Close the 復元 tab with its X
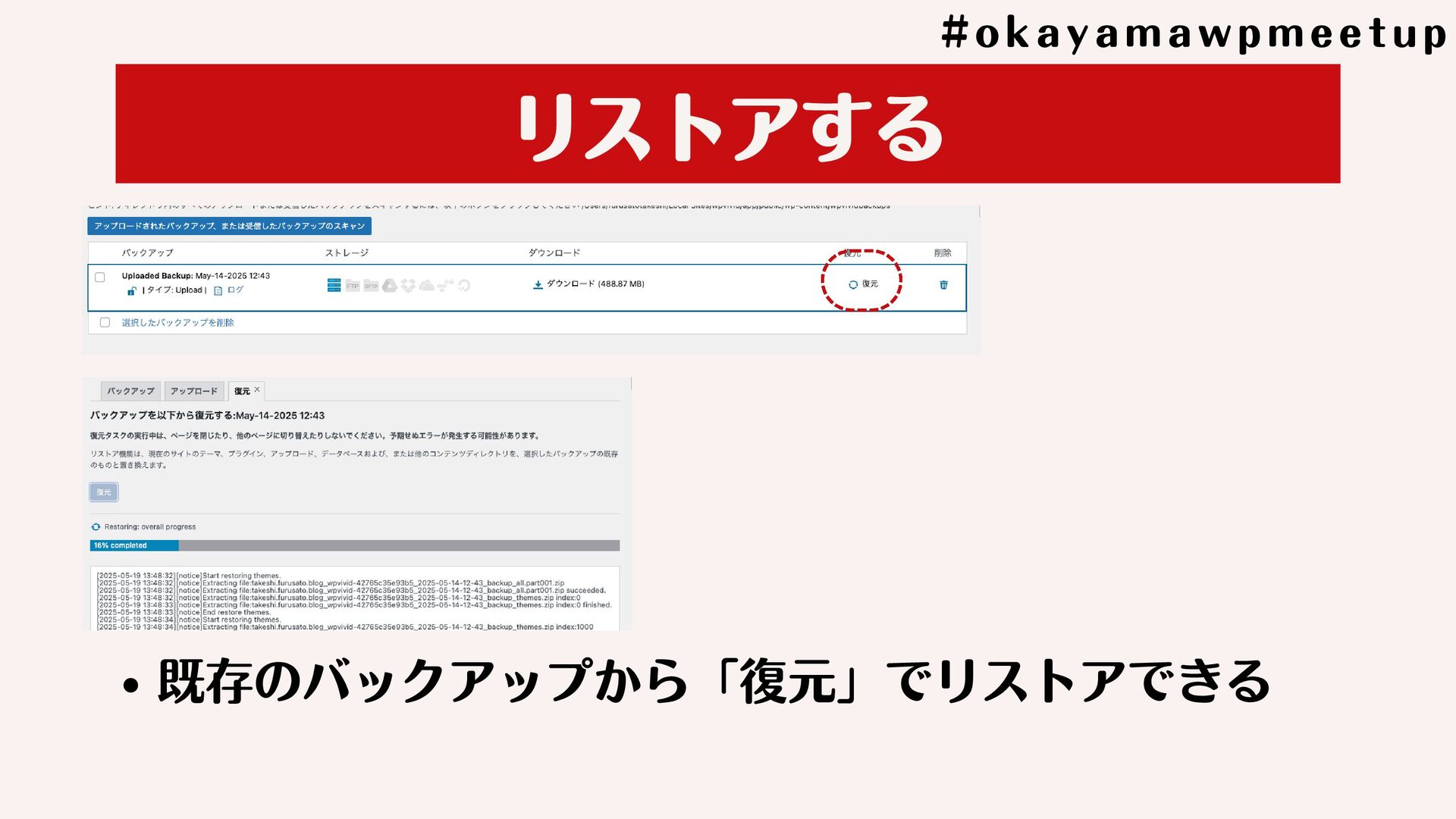Viewport: 1456px width, 819px height. click(x=257, y=390)
